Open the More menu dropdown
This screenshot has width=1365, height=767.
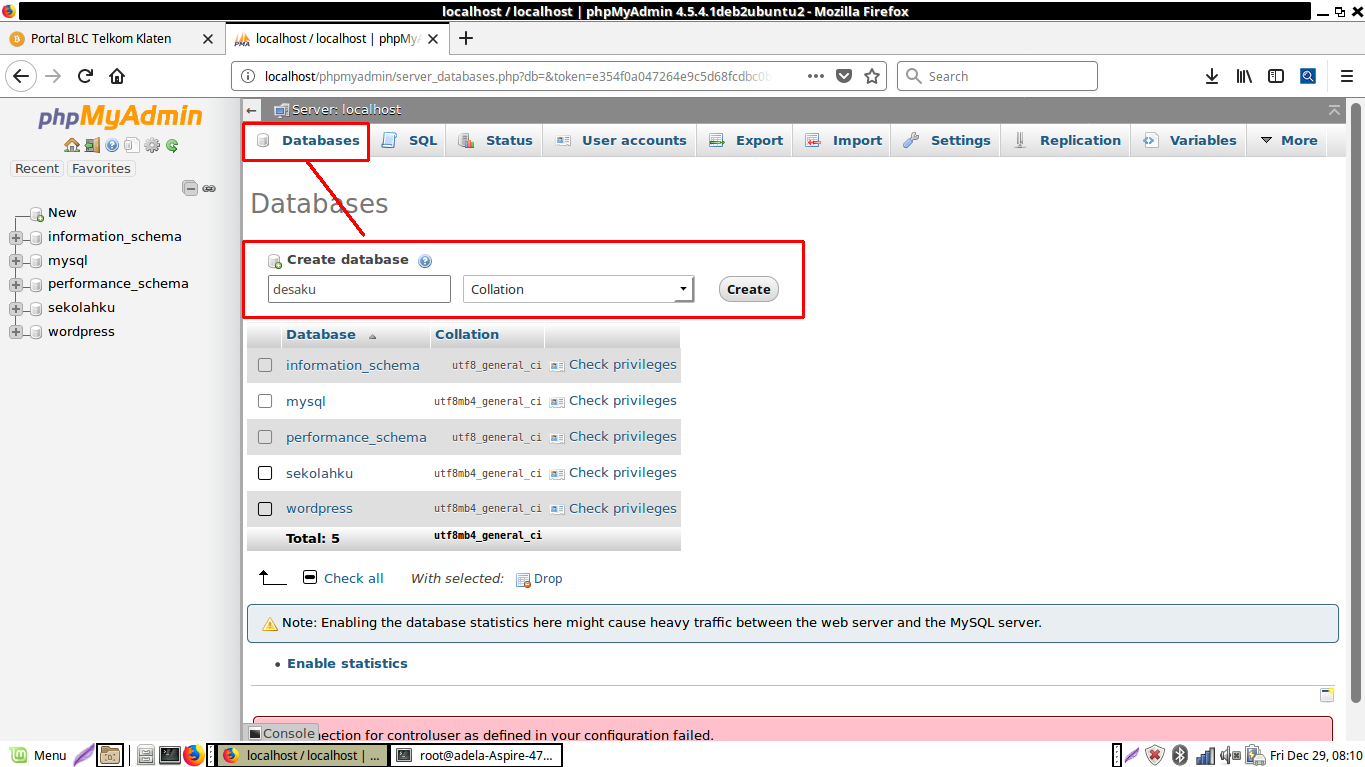pos(1289,141)
